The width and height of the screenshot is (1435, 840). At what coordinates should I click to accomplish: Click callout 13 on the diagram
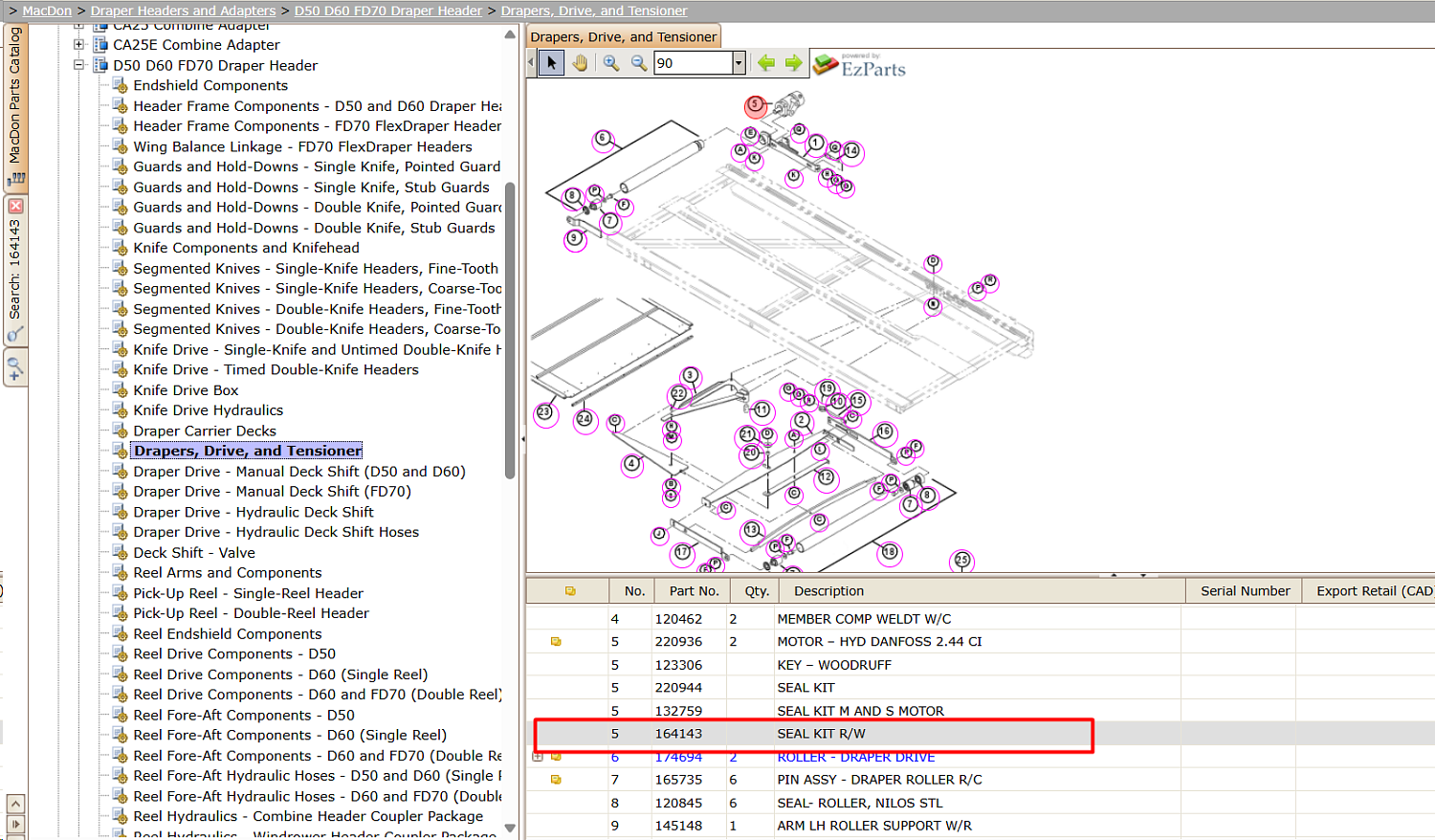point(752,530)
